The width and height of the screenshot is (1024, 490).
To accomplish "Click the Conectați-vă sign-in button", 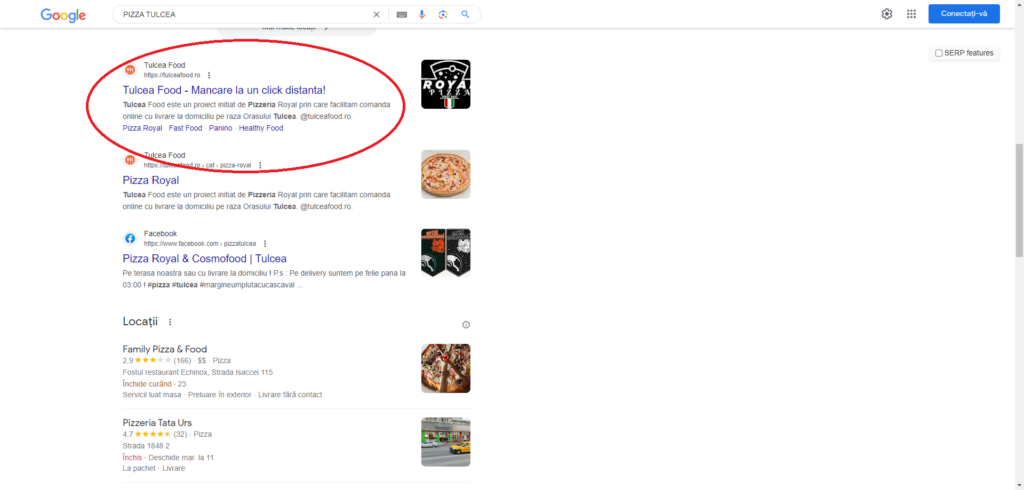I will (964, 14).
